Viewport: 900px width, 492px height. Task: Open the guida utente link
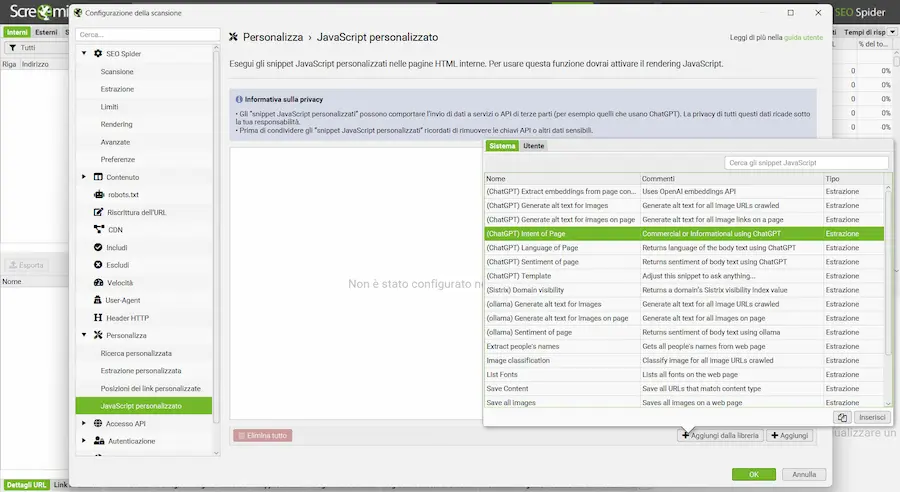[803, 37]
